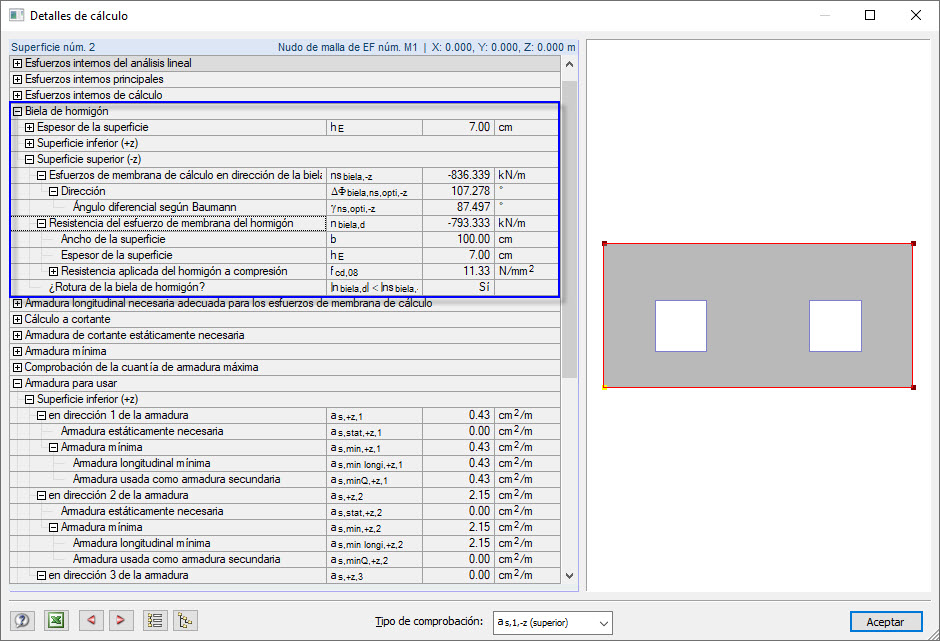Collapse en dirección 1 de la armadura
This screenshot has width=940, height=641.
41,416
